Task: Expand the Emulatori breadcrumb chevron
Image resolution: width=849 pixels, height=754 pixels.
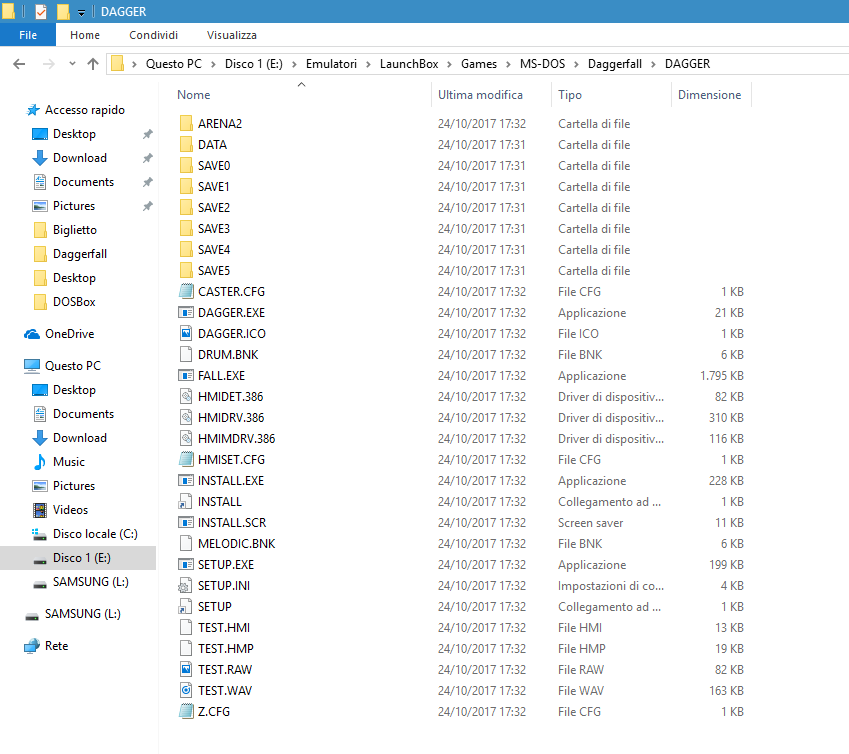Action: pyautogui.click(x=368, y=64)
